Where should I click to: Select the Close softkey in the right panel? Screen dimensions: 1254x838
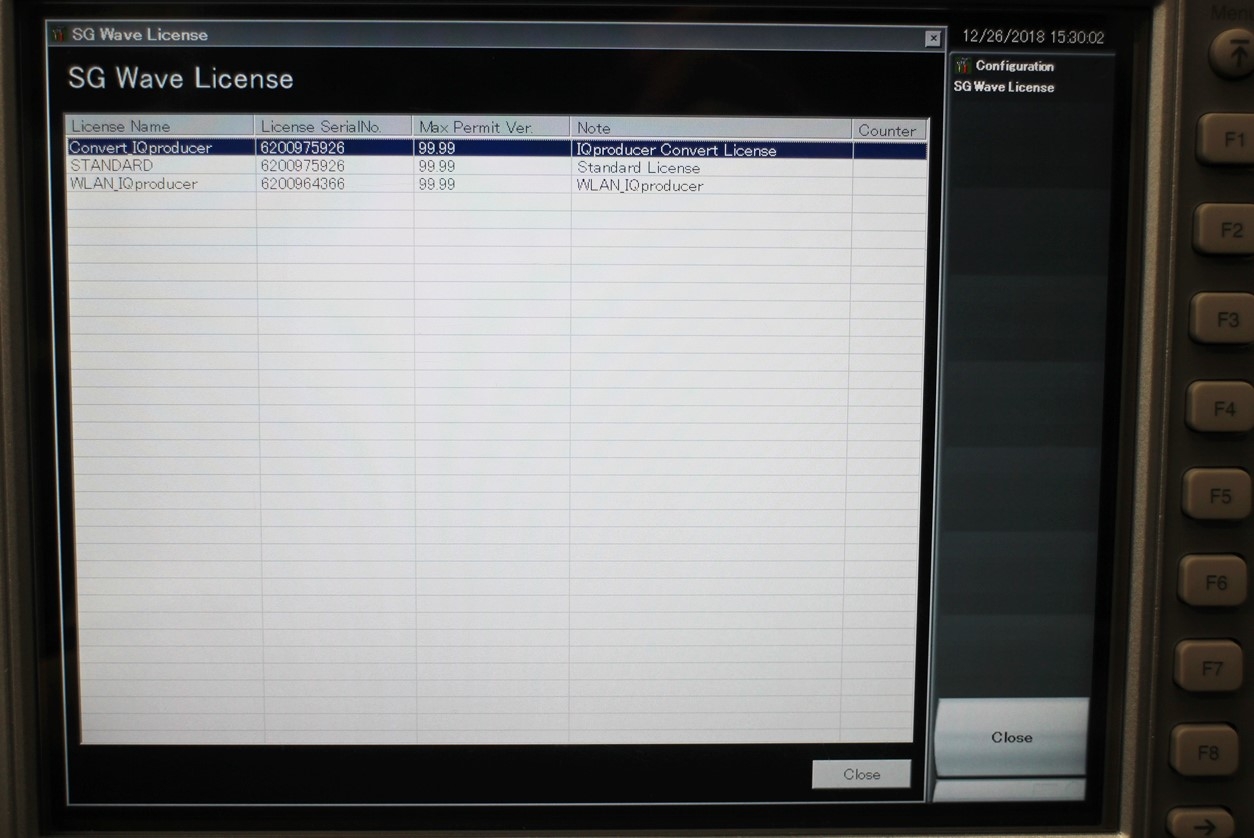coord(1011,737)
